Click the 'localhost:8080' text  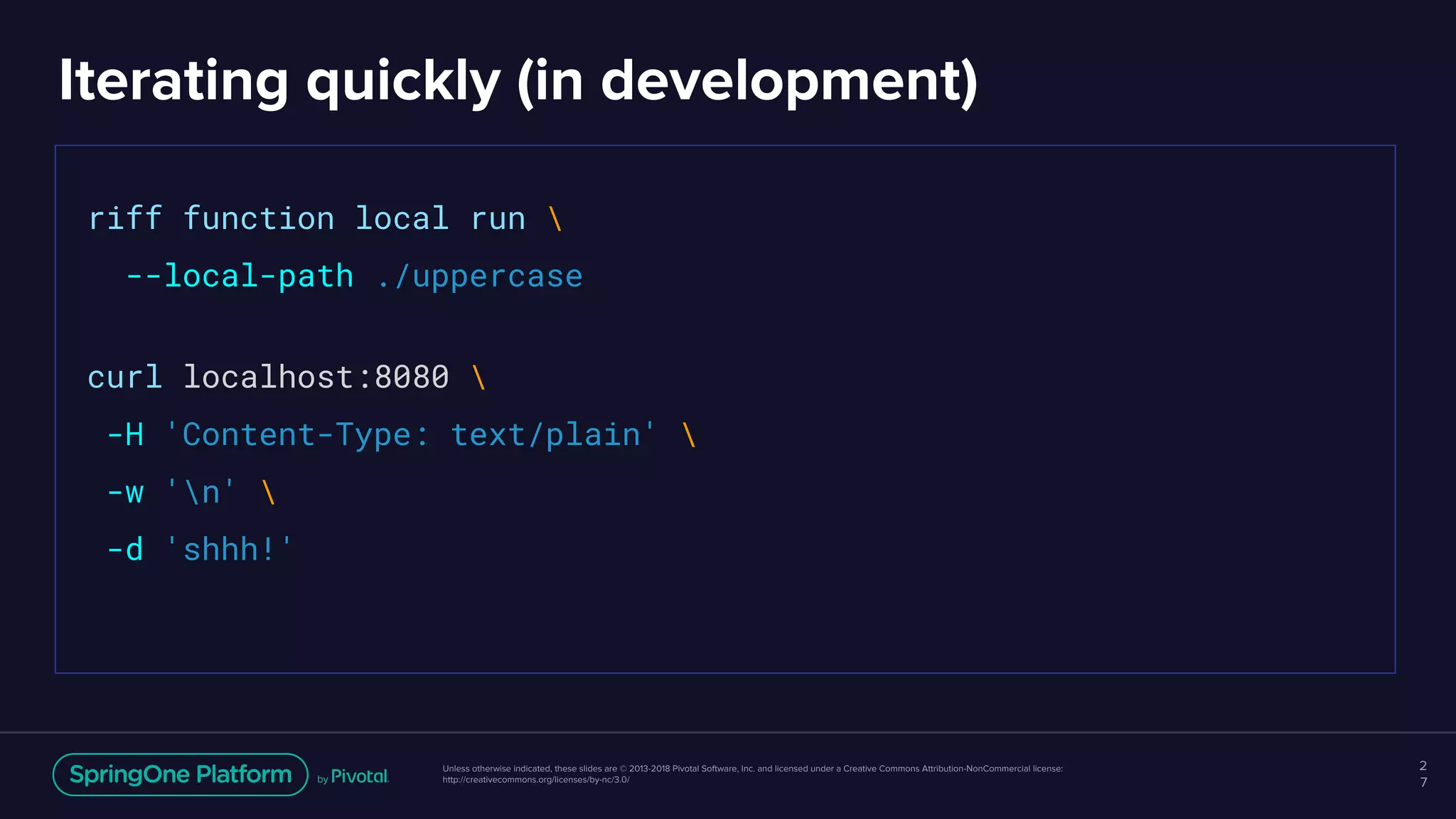point(316,377)
